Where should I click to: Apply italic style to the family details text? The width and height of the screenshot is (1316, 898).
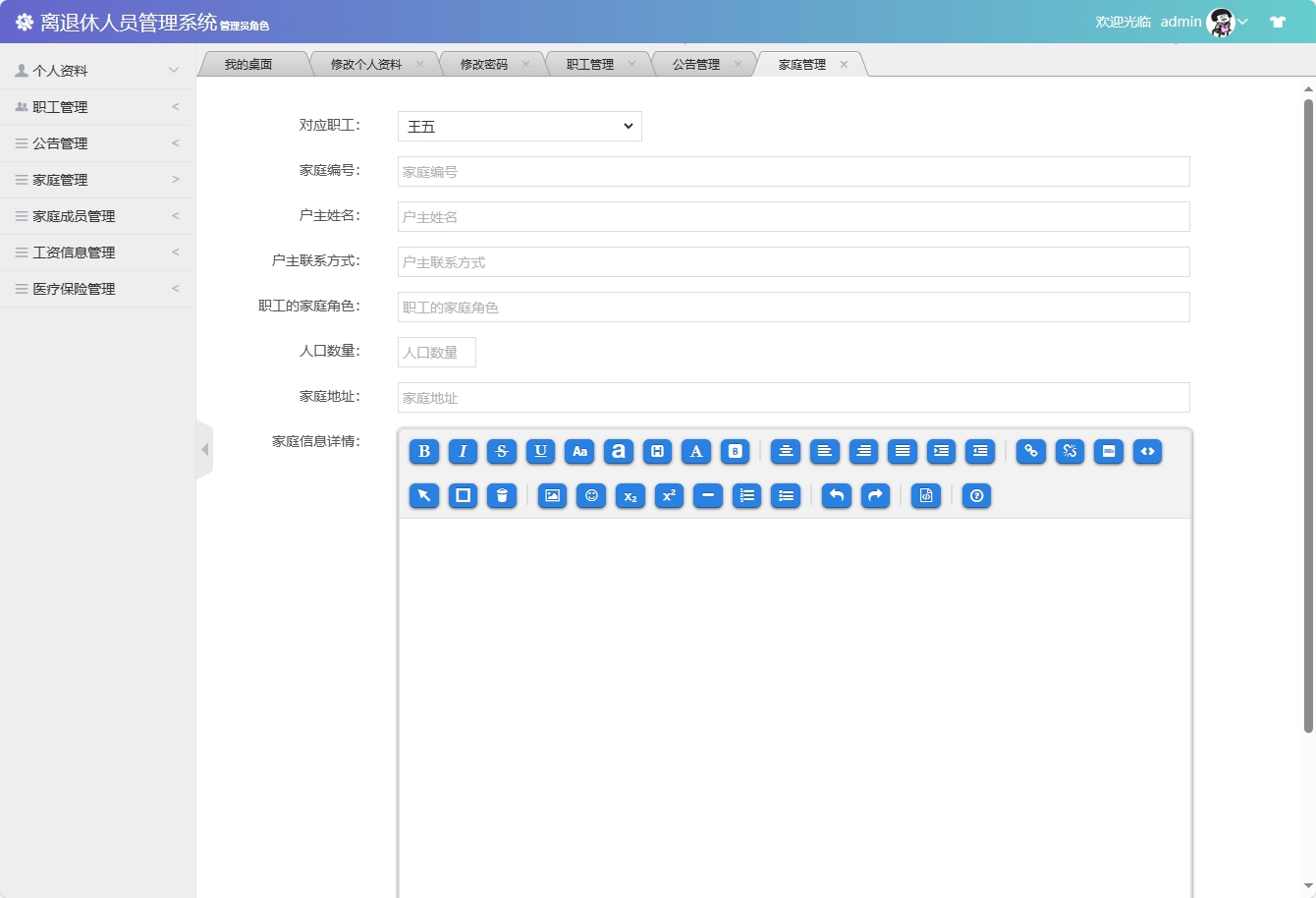[463, 451]
